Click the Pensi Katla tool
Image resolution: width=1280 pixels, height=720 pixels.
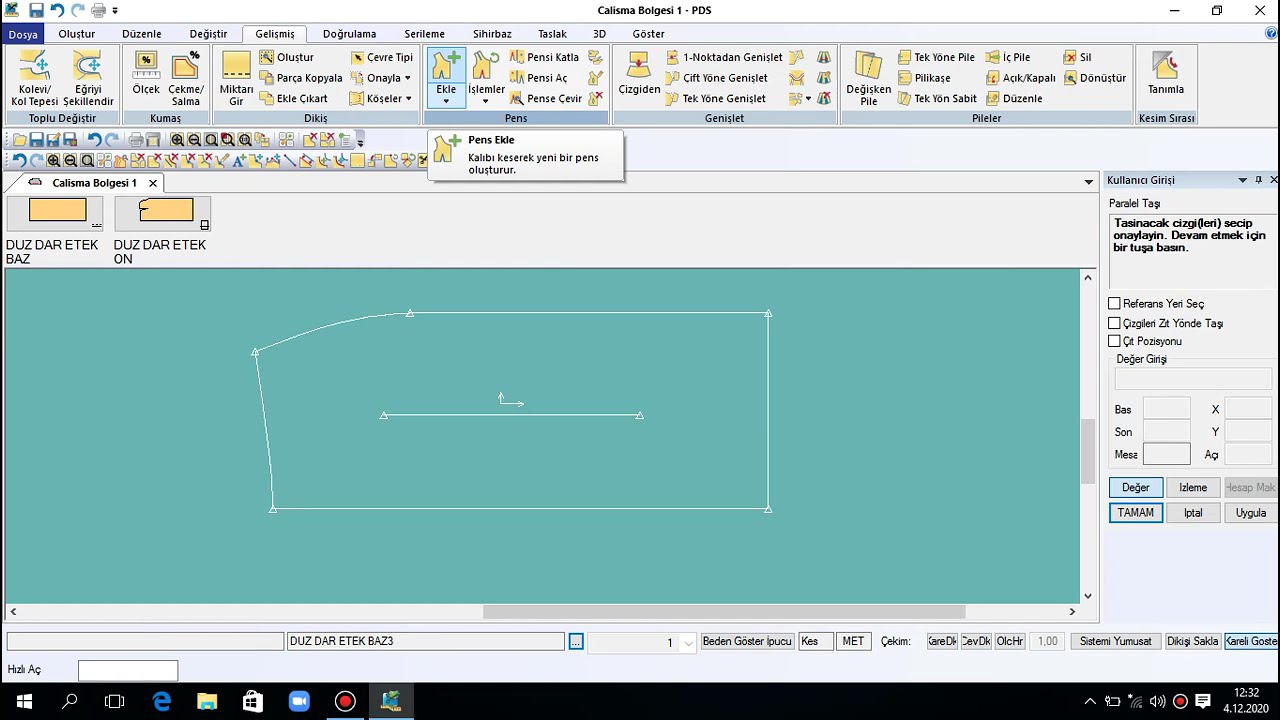[x=544, y=57]
